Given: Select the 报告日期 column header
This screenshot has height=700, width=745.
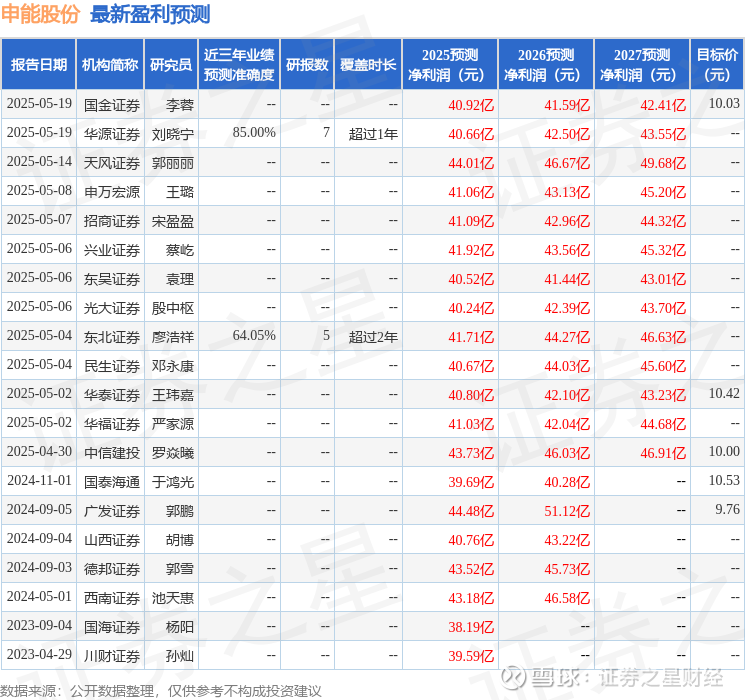Looking at the screenshot, I should point(38,65).
